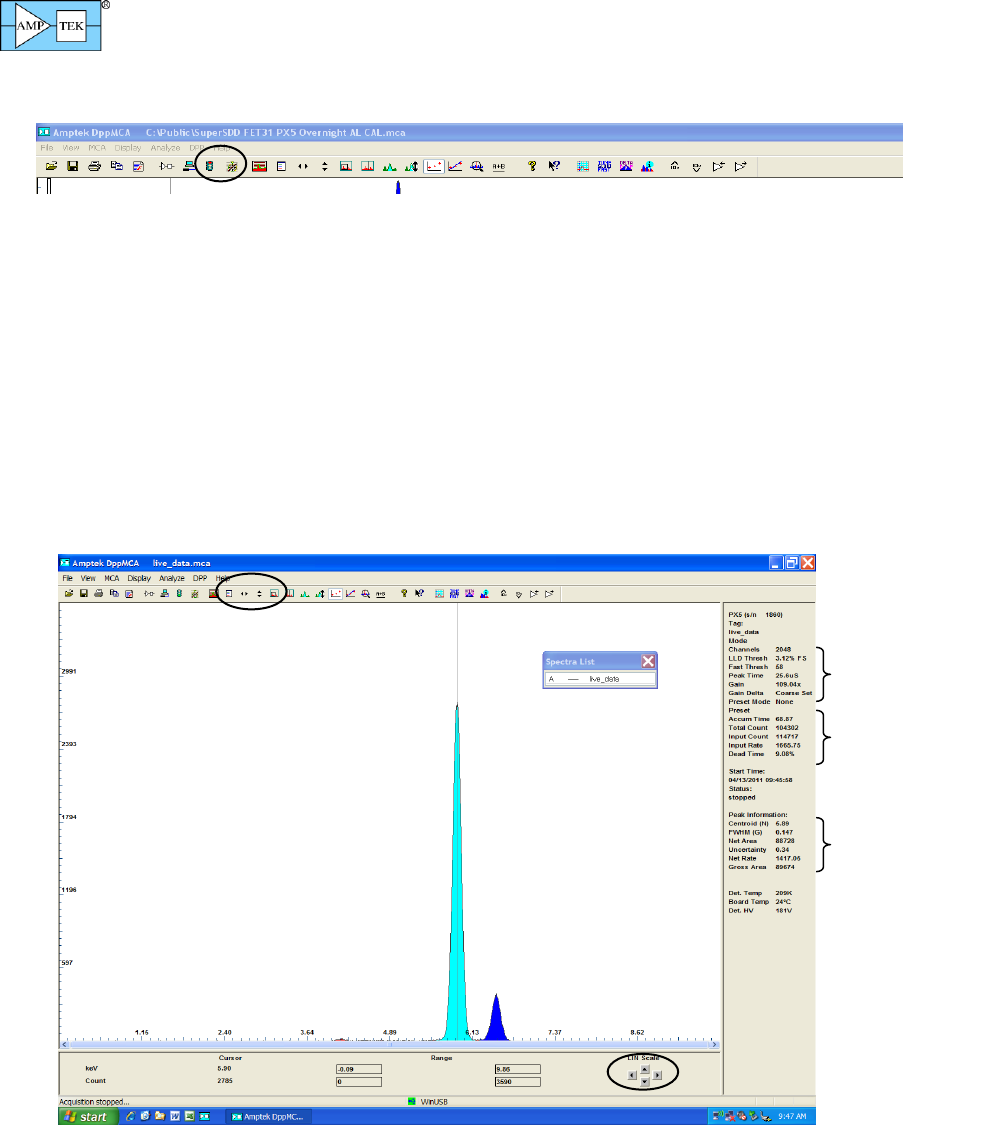
Task: Click the What's This pointer-help icon in live_data toolbar
Action: click(x=419, y=593)
